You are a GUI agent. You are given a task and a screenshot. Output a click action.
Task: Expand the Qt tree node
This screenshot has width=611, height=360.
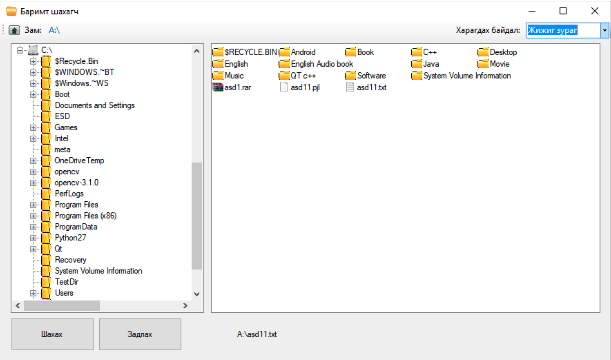[33, 249]
